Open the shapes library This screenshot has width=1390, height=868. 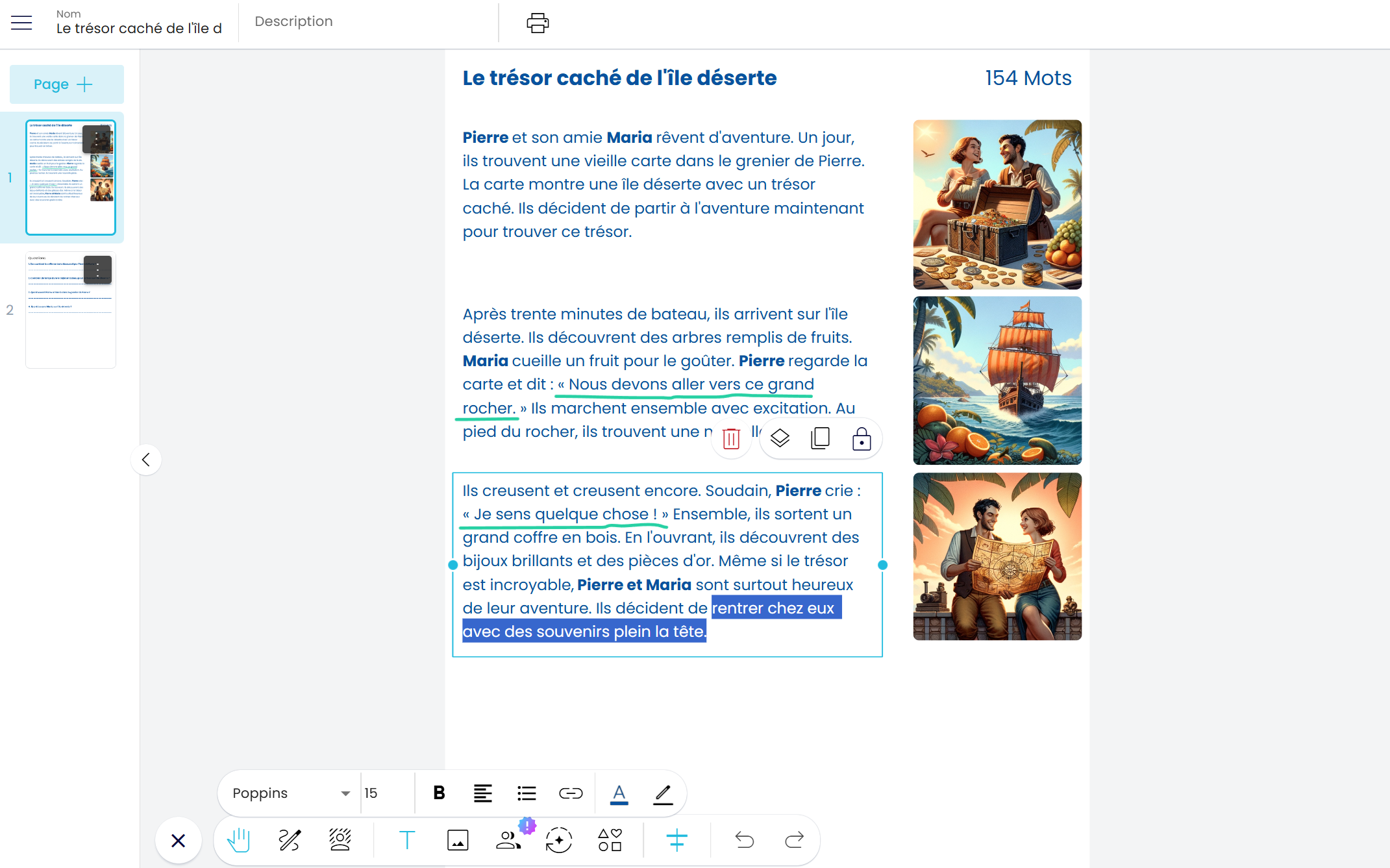coord(610,840)
